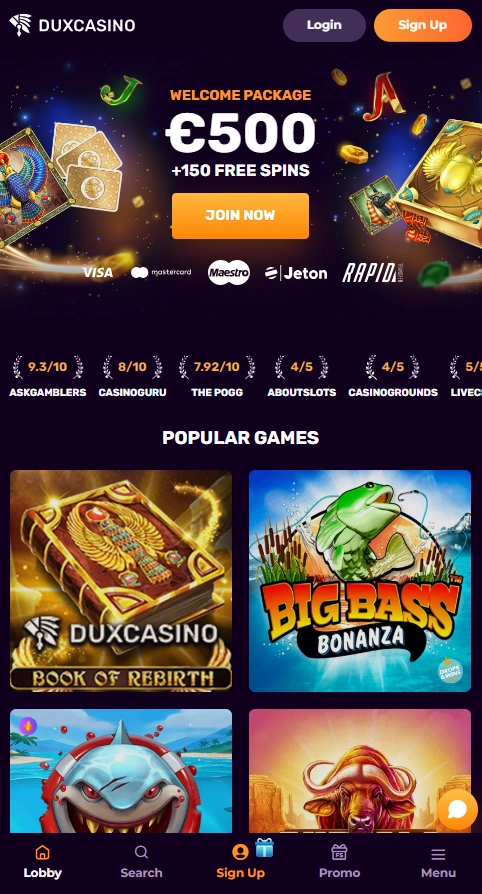Tap the Sign Up user icon
Viewport: 482px width, 894px height.
click(240, 852)
